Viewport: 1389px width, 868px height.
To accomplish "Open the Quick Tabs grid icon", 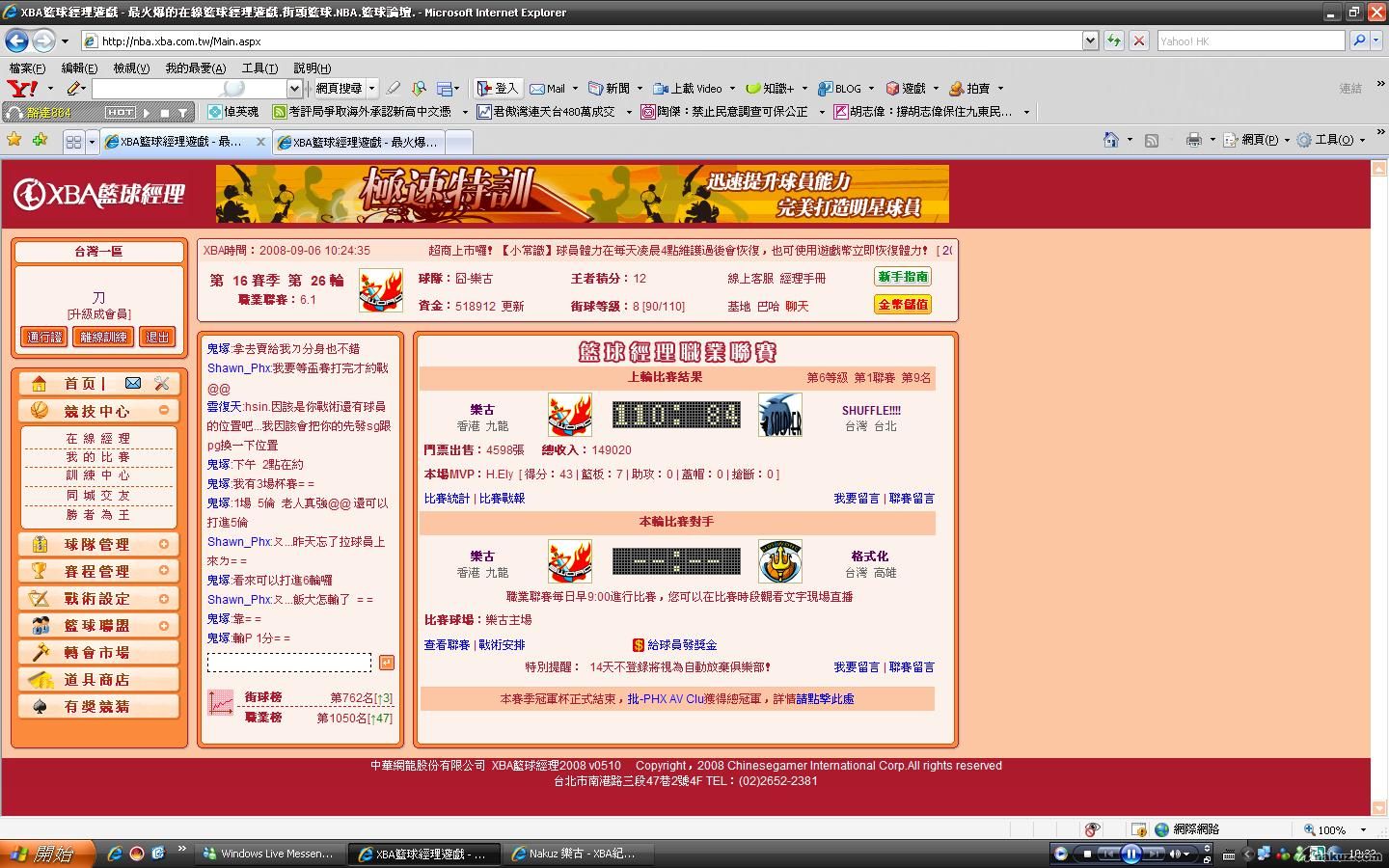I will tap(73, 142).
